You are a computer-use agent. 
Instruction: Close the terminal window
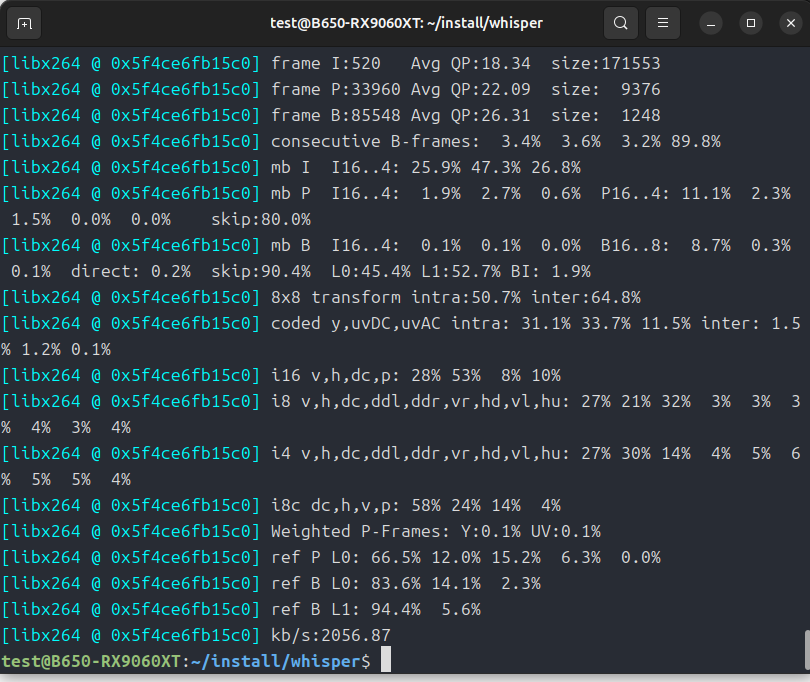pyautogui.click(x=786, y=22)
